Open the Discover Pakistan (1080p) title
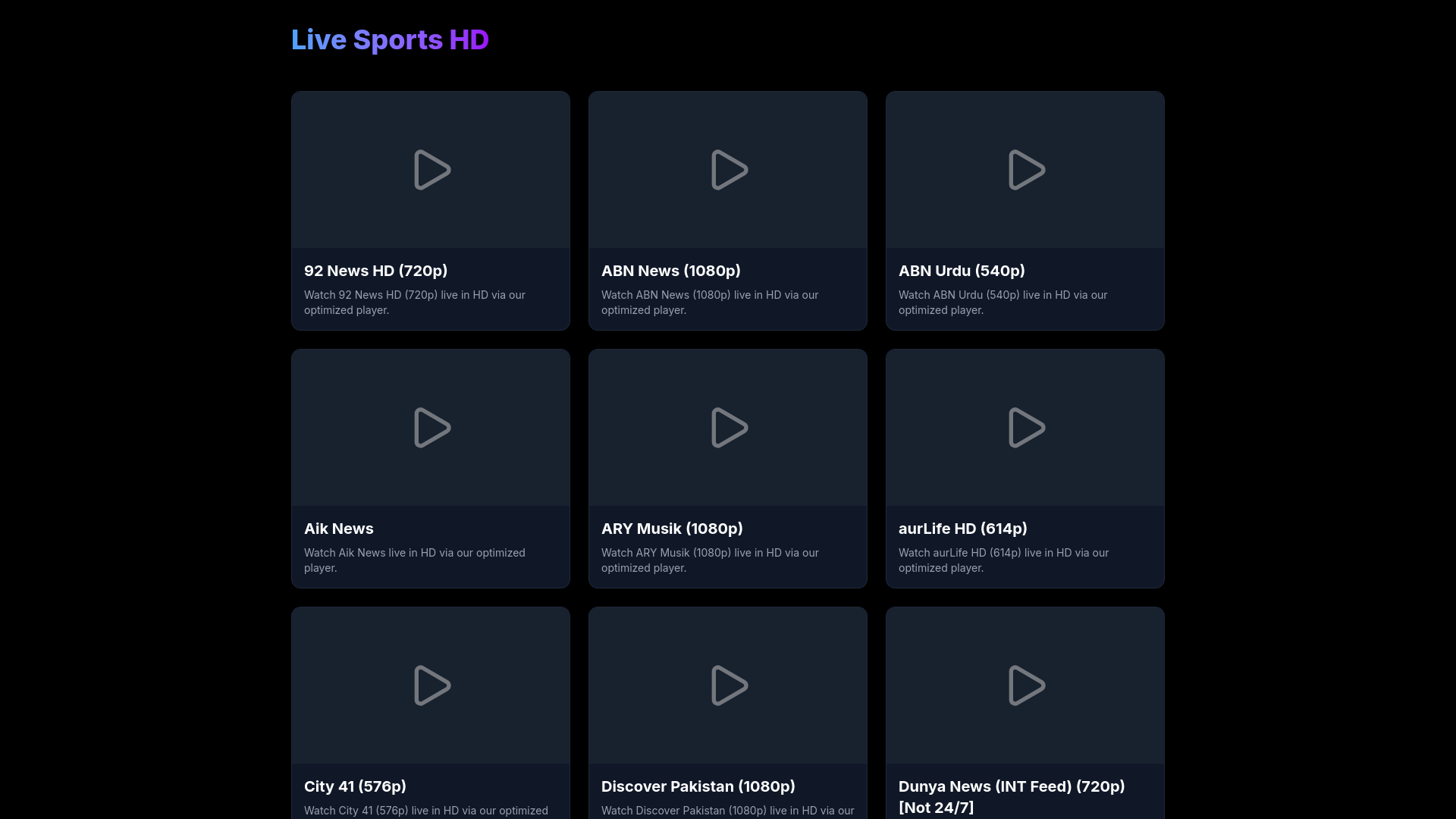Screen dimensions: 1456x819 698,786
